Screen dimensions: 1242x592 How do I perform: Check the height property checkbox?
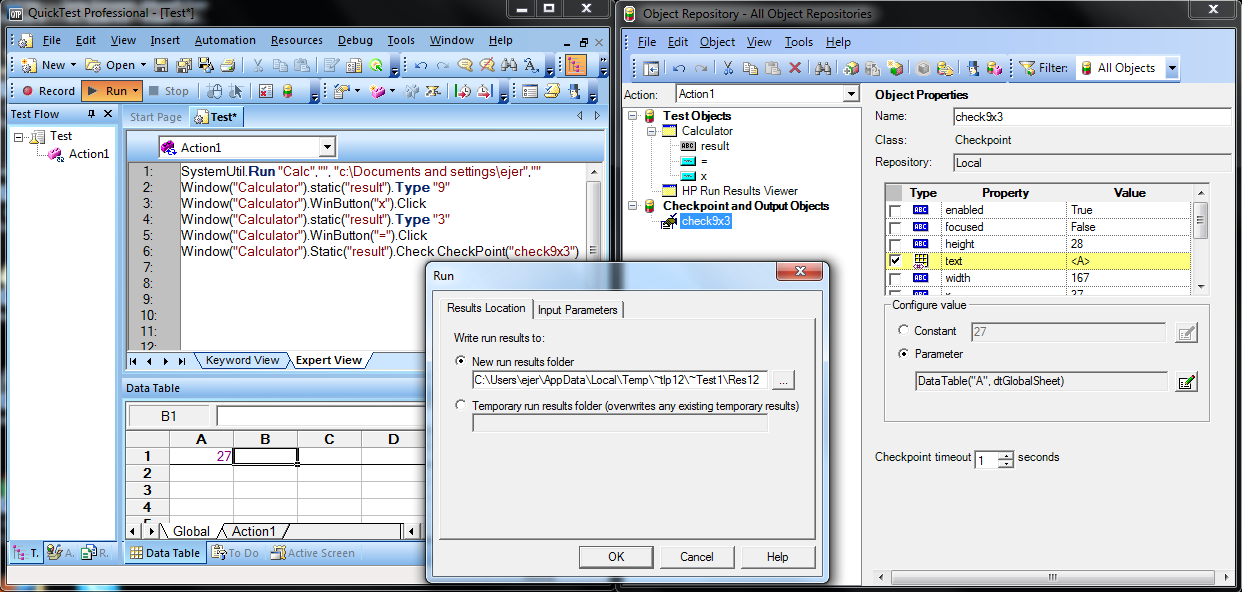tap(895, 244)
